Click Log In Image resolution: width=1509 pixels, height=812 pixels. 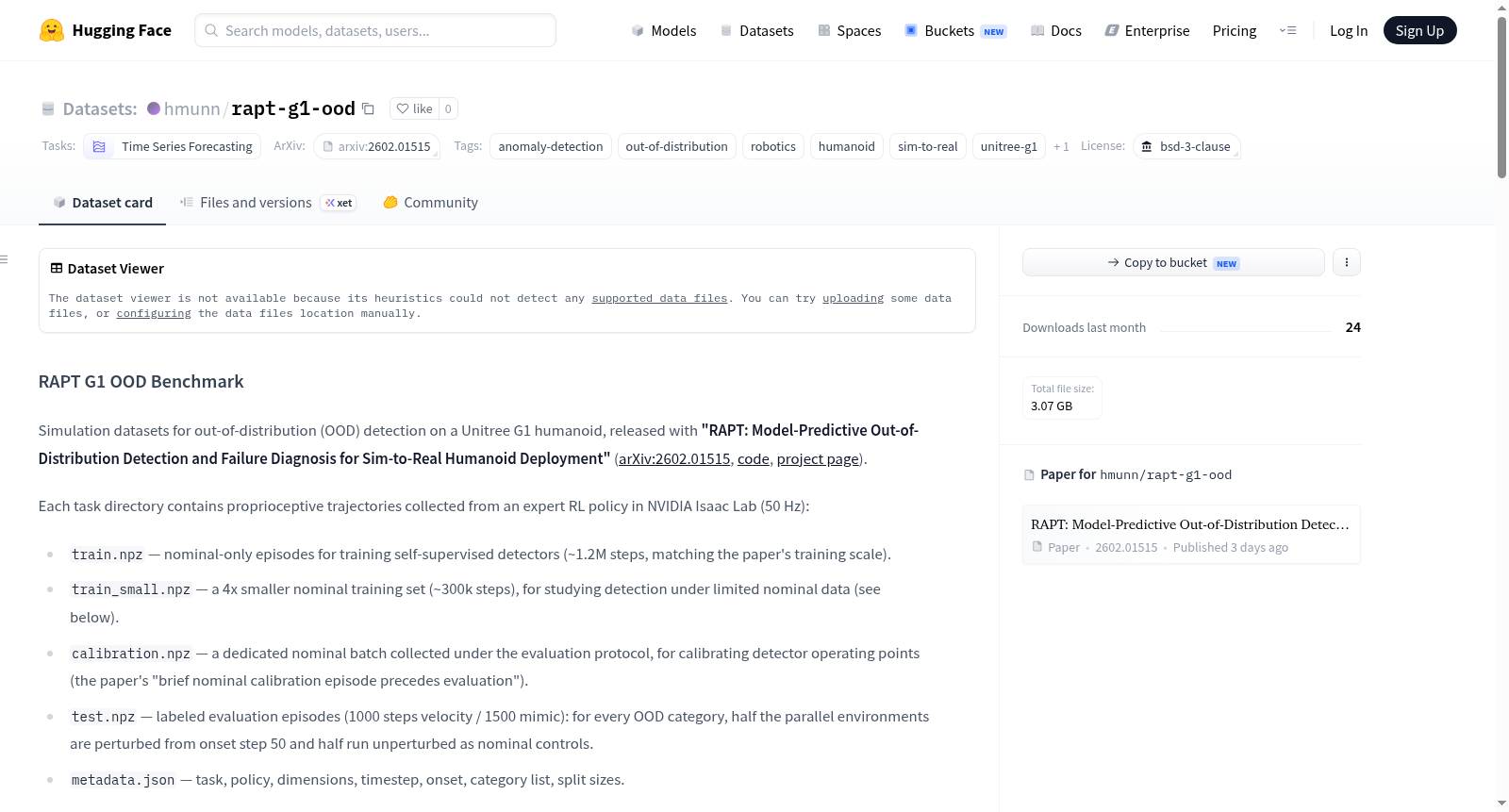[x=1349, y=30]
